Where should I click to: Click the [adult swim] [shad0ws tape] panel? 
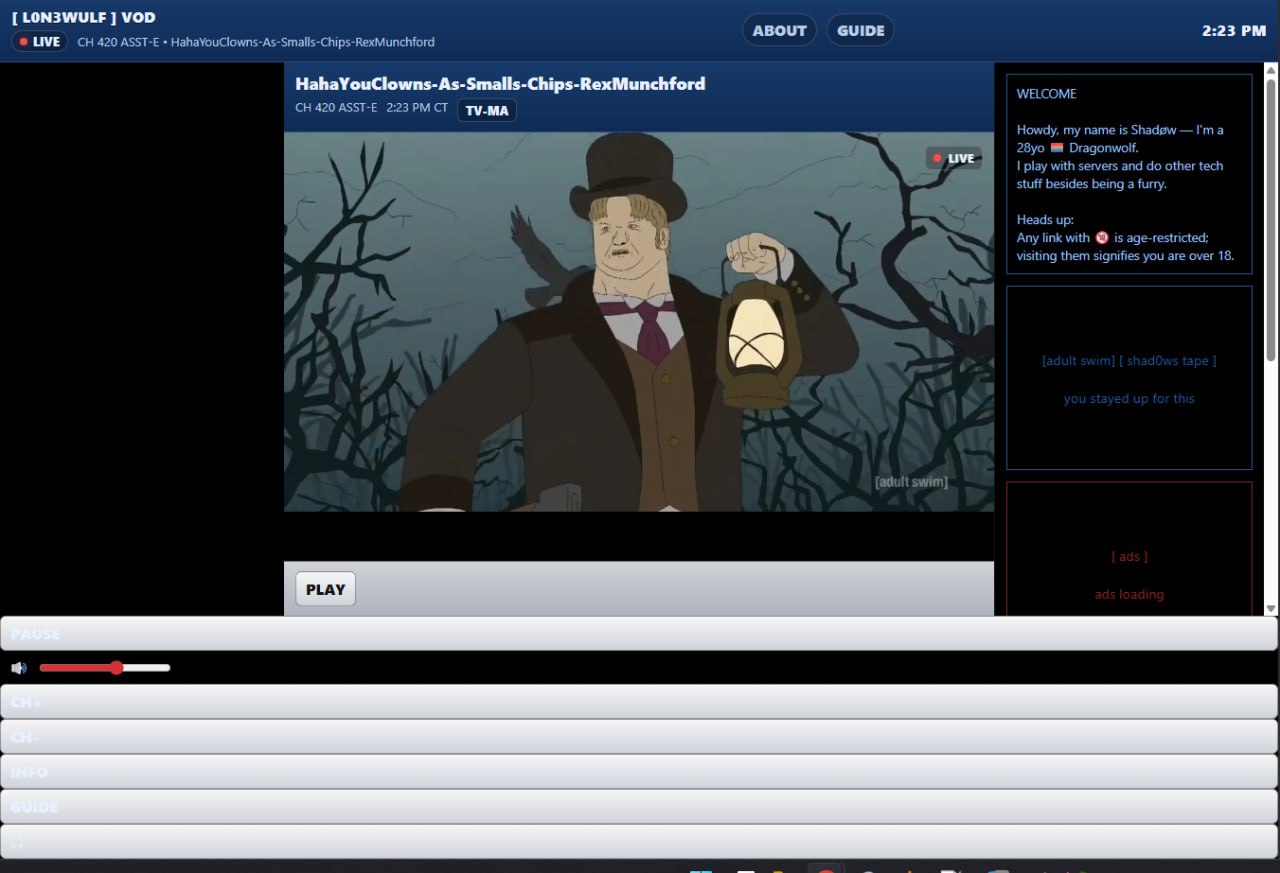click(1129, 378)
